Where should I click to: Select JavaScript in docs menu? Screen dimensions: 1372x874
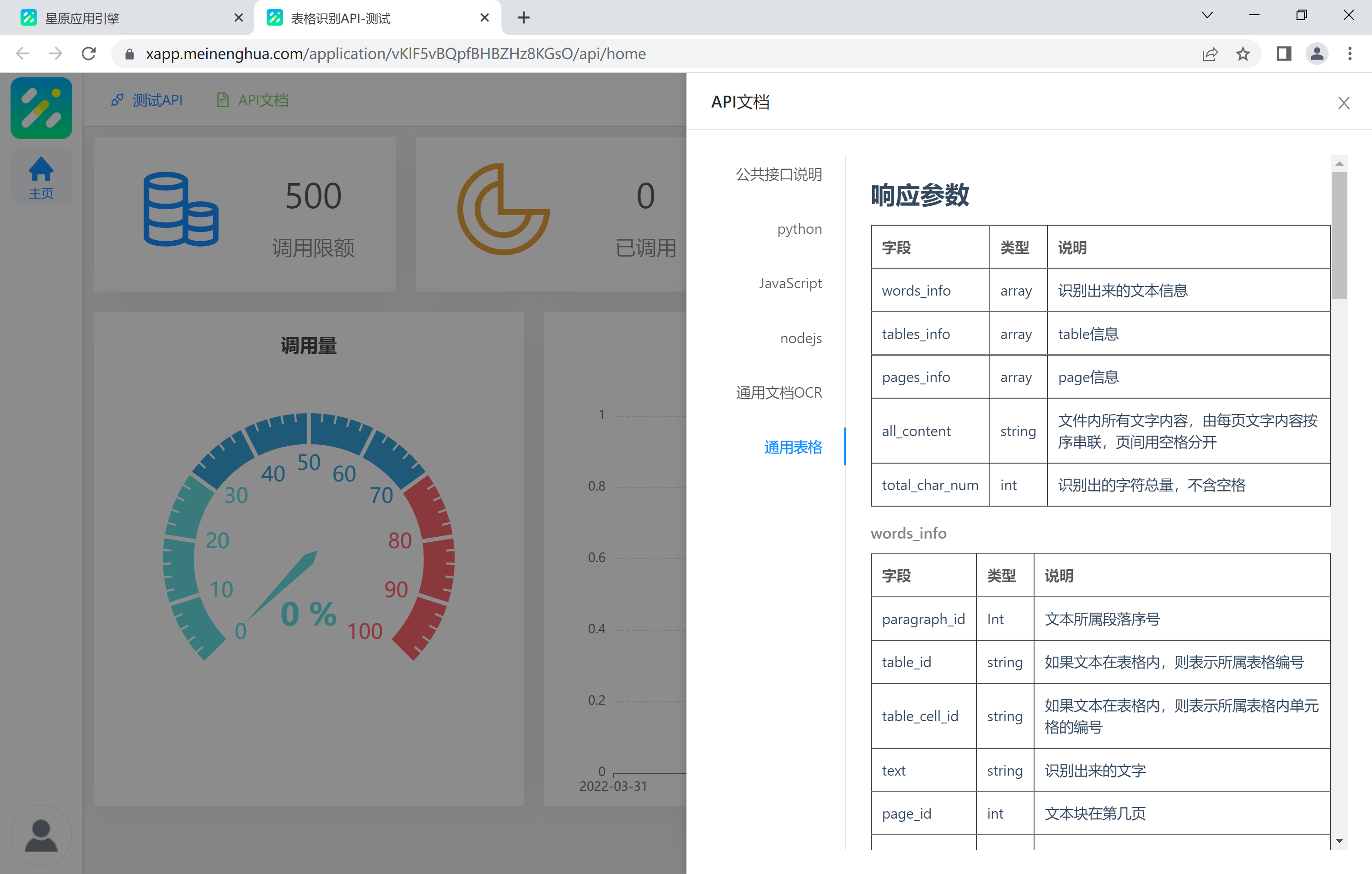[790, 283]
